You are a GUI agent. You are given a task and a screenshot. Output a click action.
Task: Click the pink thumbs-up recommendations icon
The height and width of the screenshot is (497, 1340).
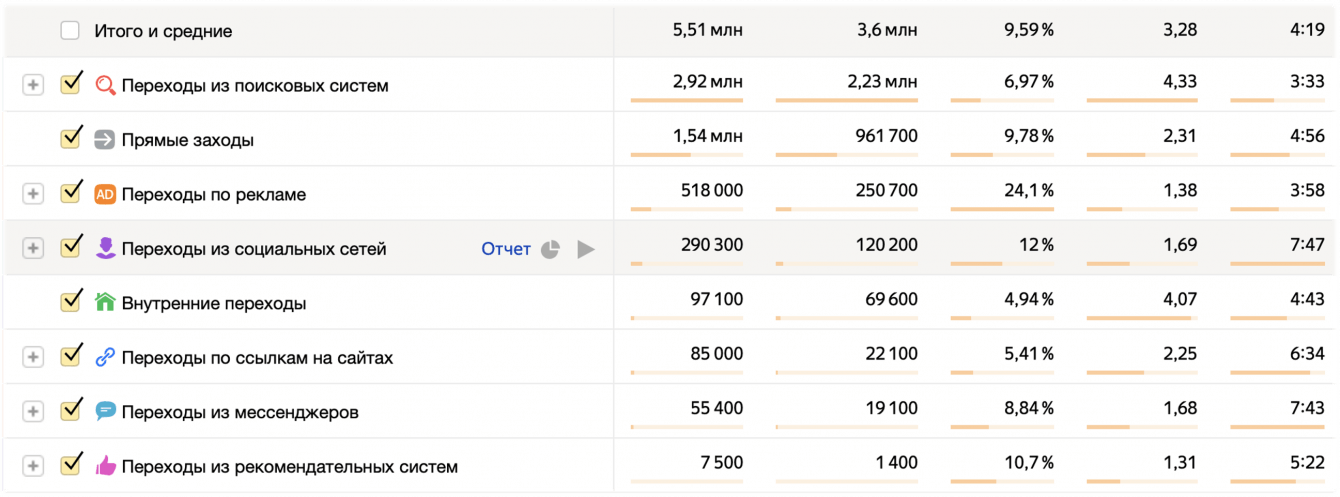pos(105,465)
